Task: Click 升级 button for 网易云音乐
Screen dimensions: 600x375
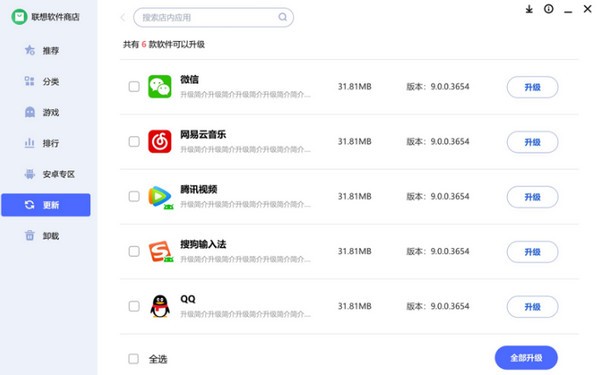Action: [x=532, y=142]
